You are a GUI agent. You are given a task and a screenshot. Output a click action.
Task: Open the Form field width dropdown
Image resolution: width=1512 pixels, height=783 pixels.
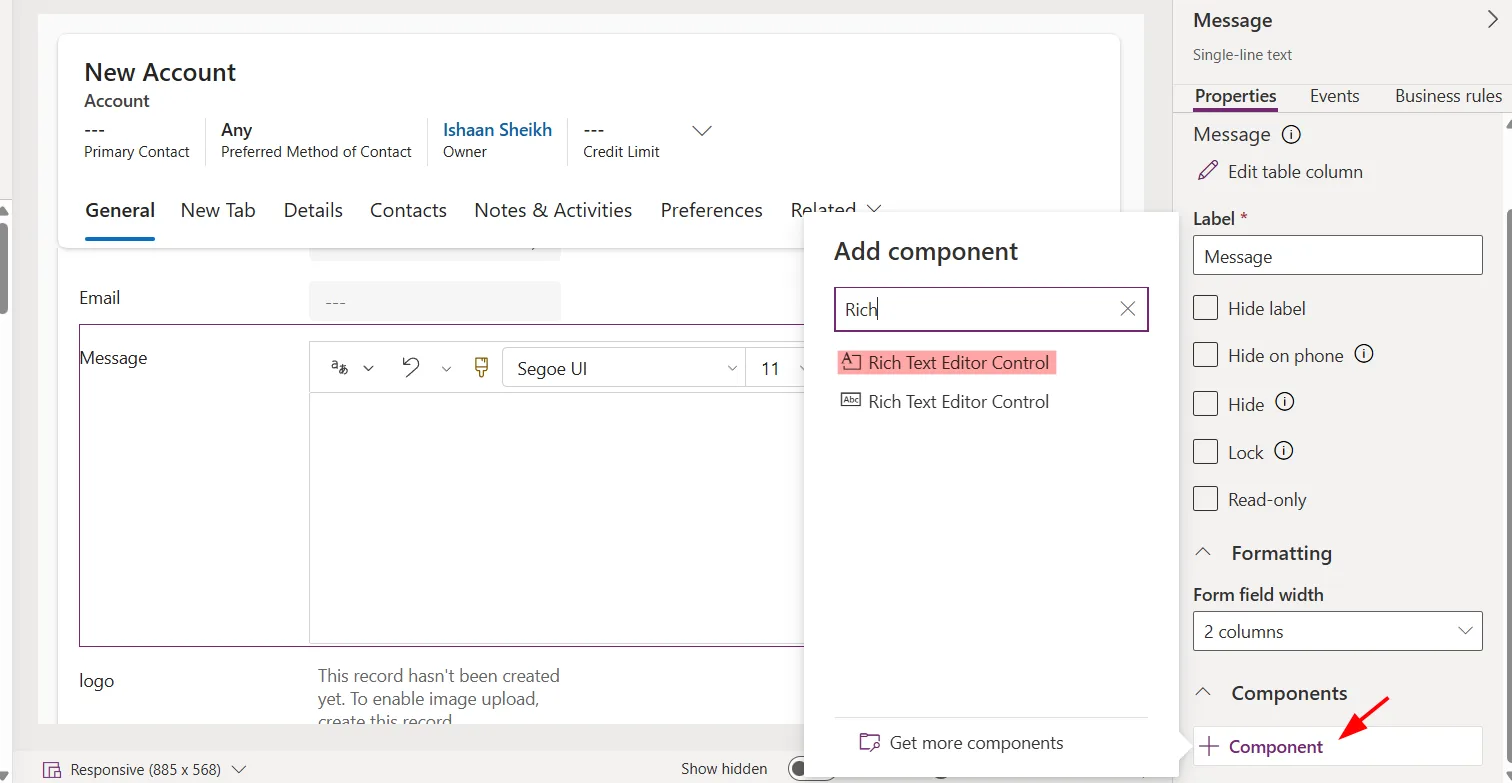1338,632
